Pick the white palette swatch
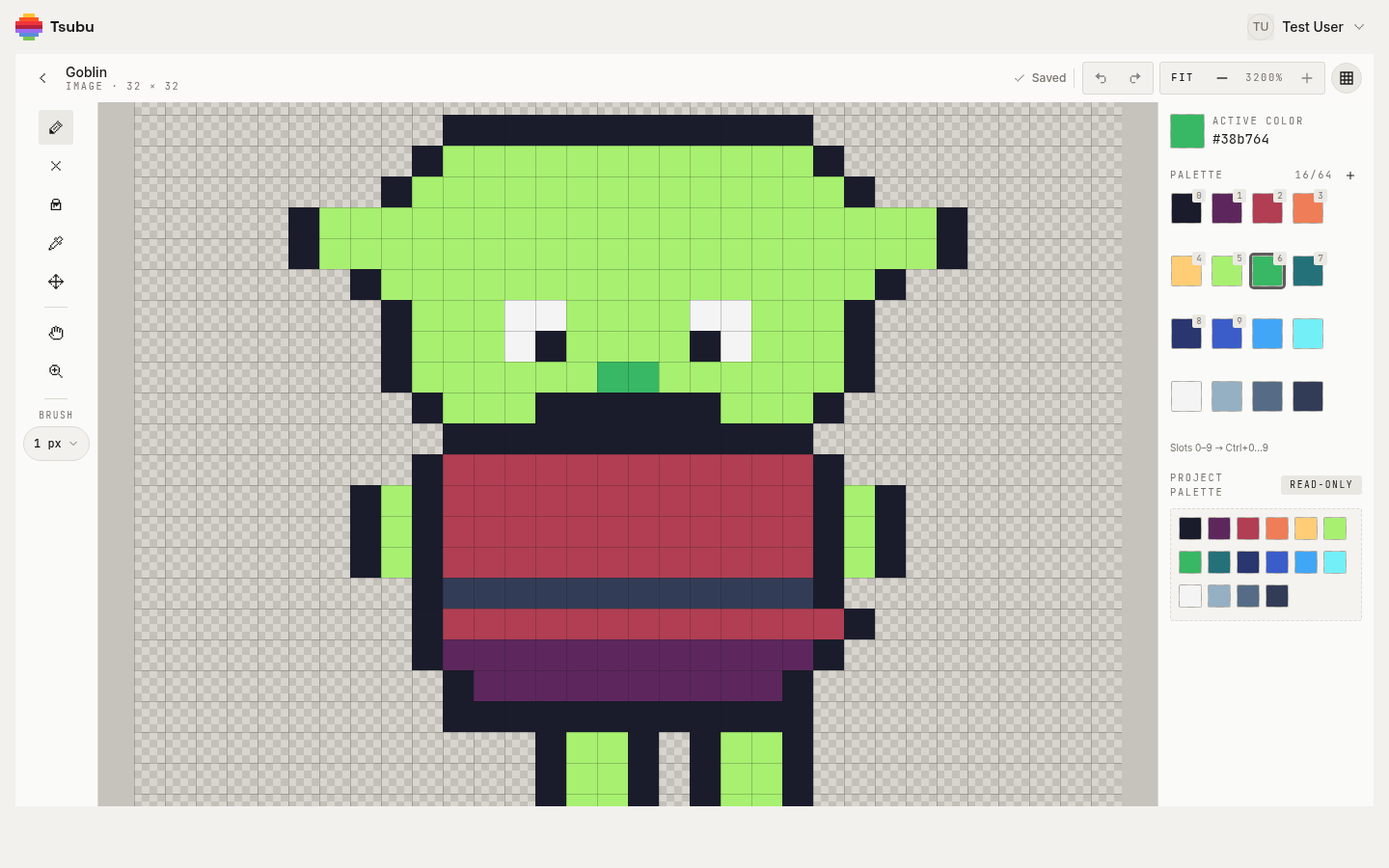The image size is (1389, 868). coord(1186,396)
